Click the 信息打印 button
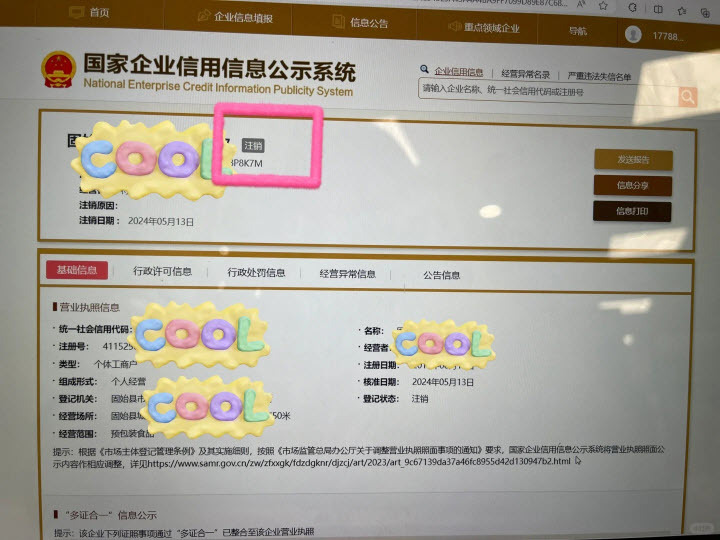The height and width of the screenshot is (540, 720). tap(632, 211)
